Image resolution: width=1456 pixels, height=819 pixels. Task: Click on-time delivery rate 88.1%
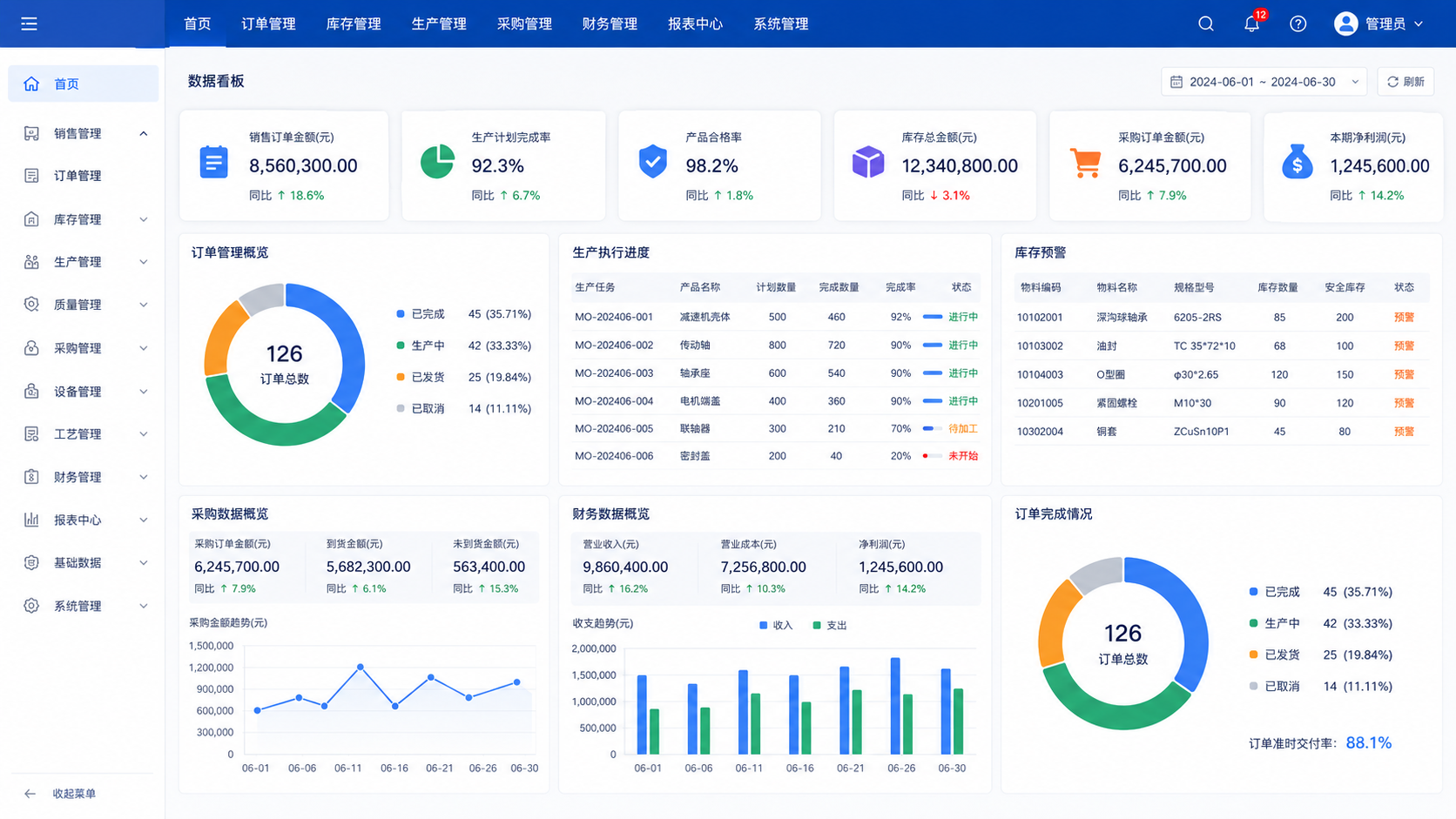[1369, 742]
